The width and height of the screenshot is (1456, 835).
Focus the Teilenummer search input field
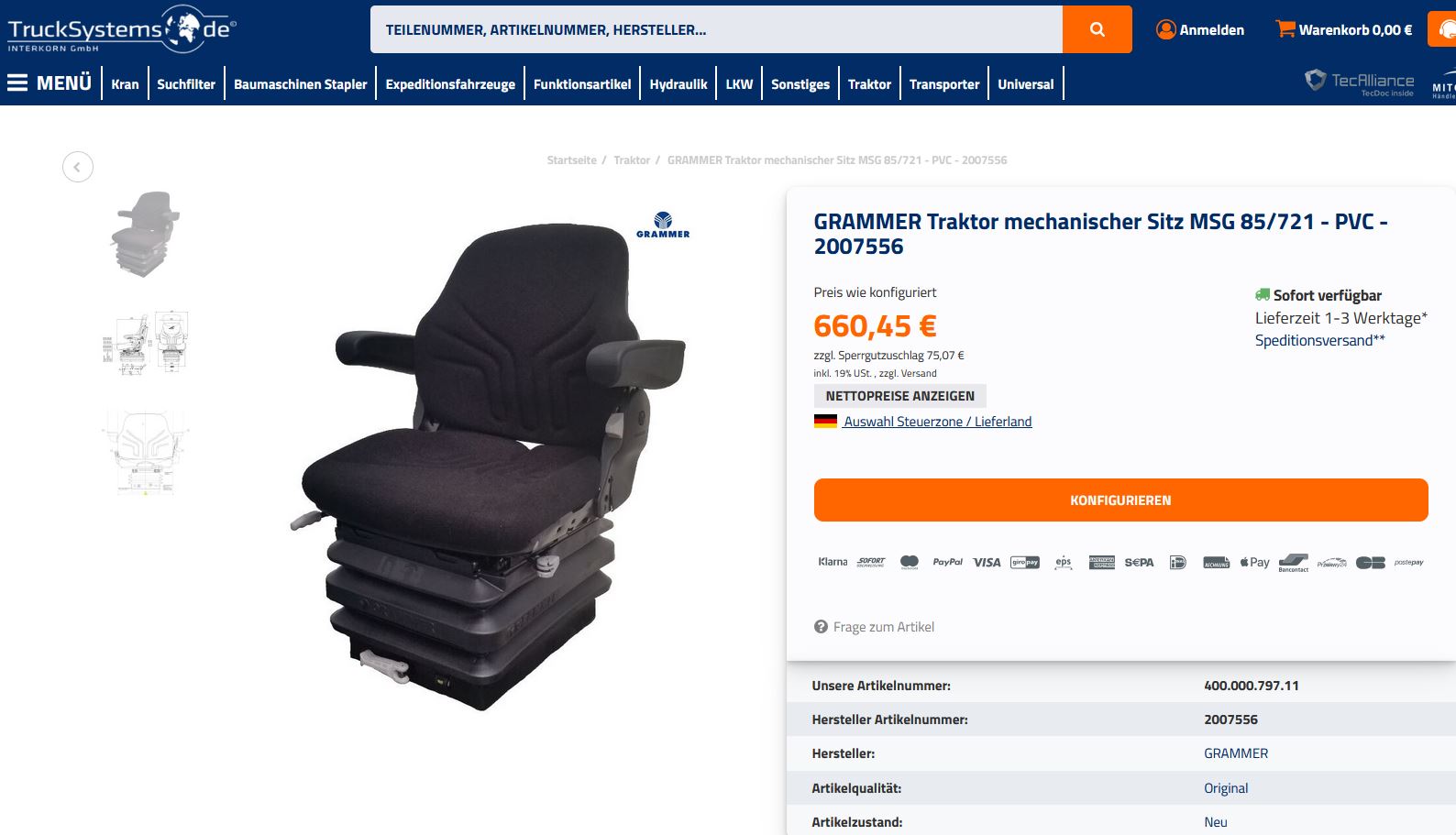pyautogui.click(x=716, y=29)
